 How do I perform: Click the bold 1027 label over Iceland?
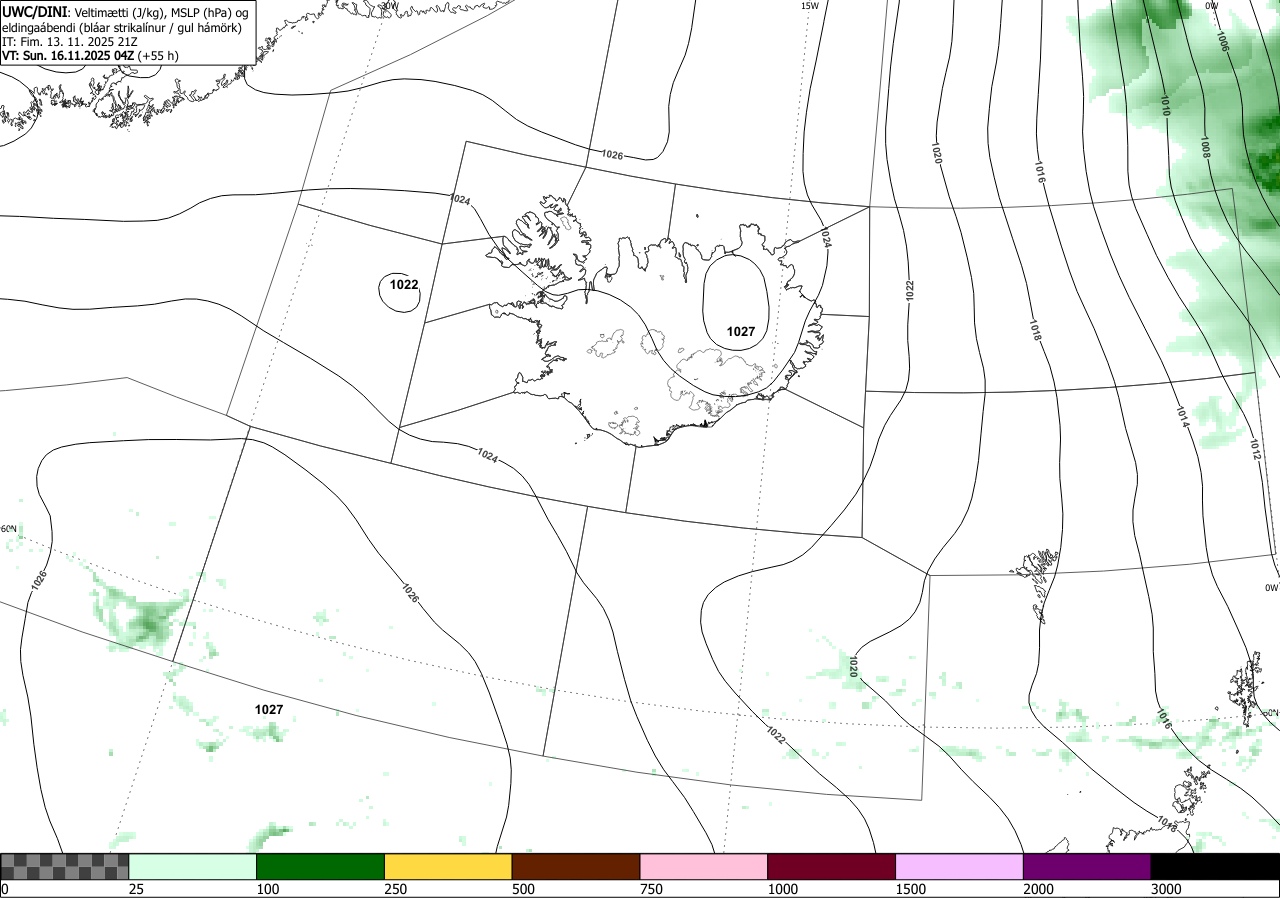tap(741, 332)
